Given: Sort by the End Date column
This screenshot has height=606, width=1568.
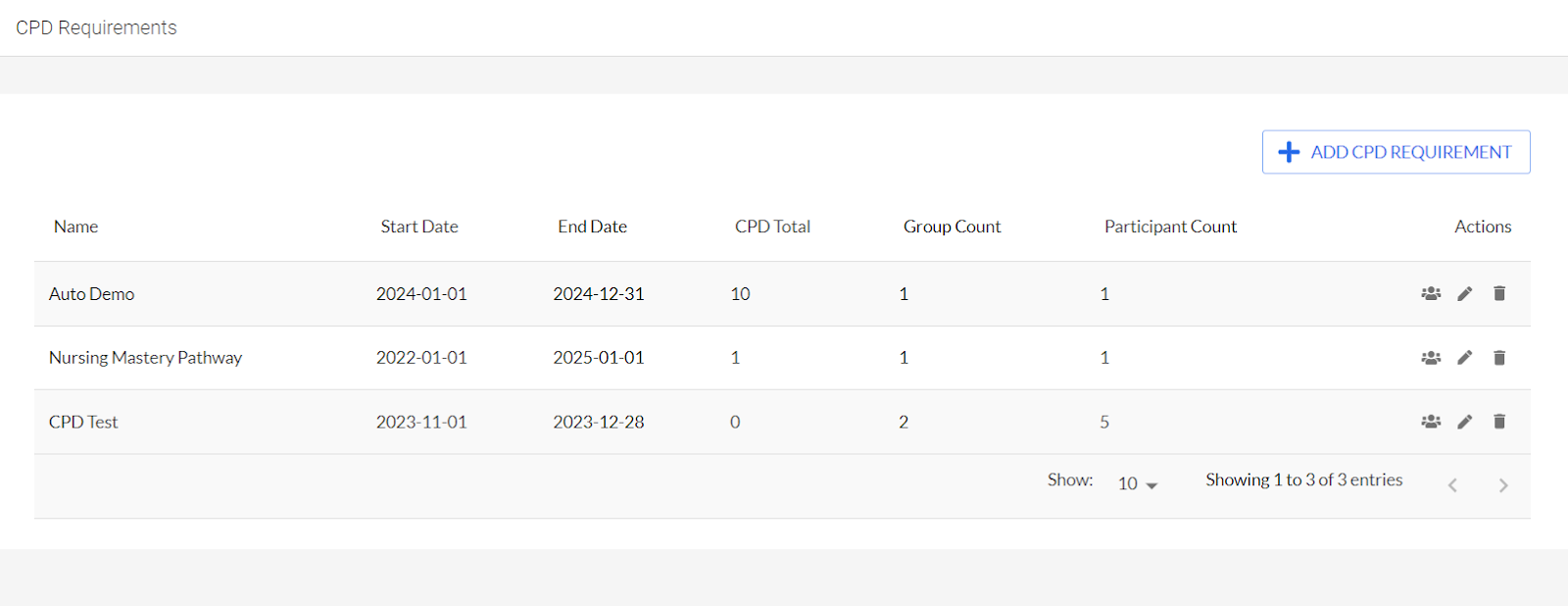Looking at the screenshot, I should 592,227.
